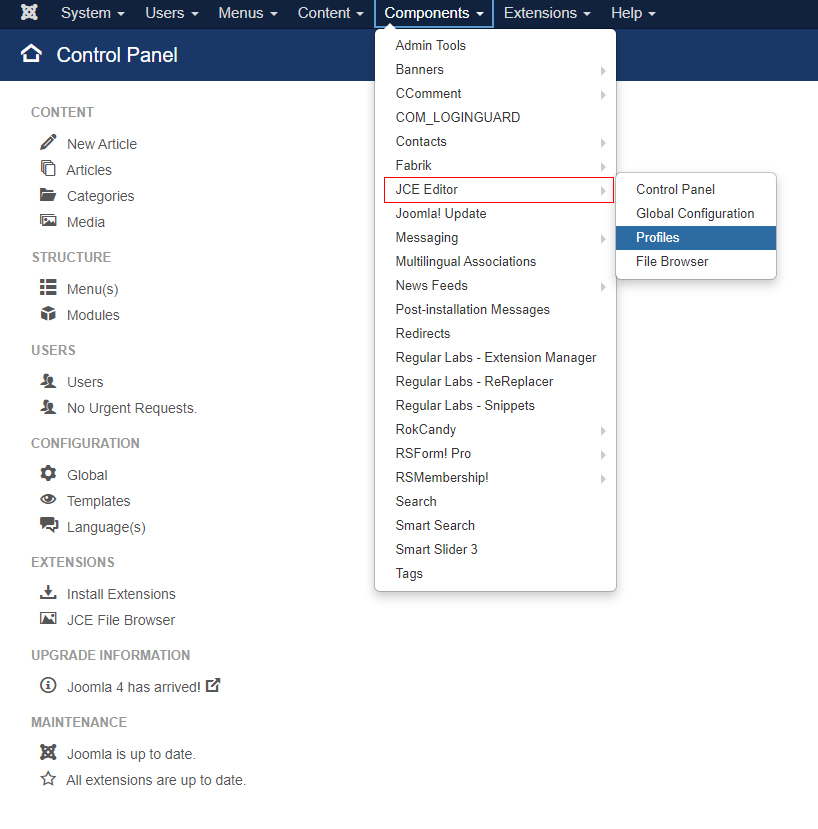Click the Install Extensions link
This screenshot has width=818, height=829.
pyautogui.click(x=121, y=594)
